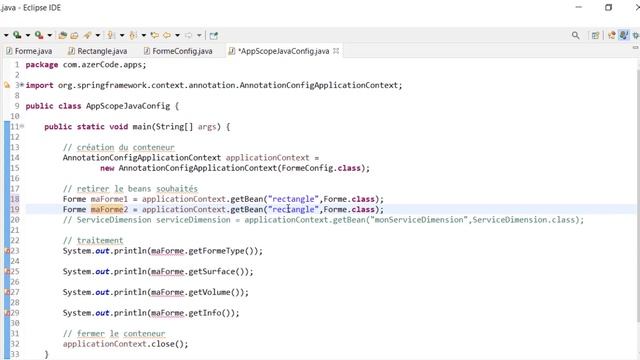Click variable maForme1 on line 18

click(x=109, y=199)
